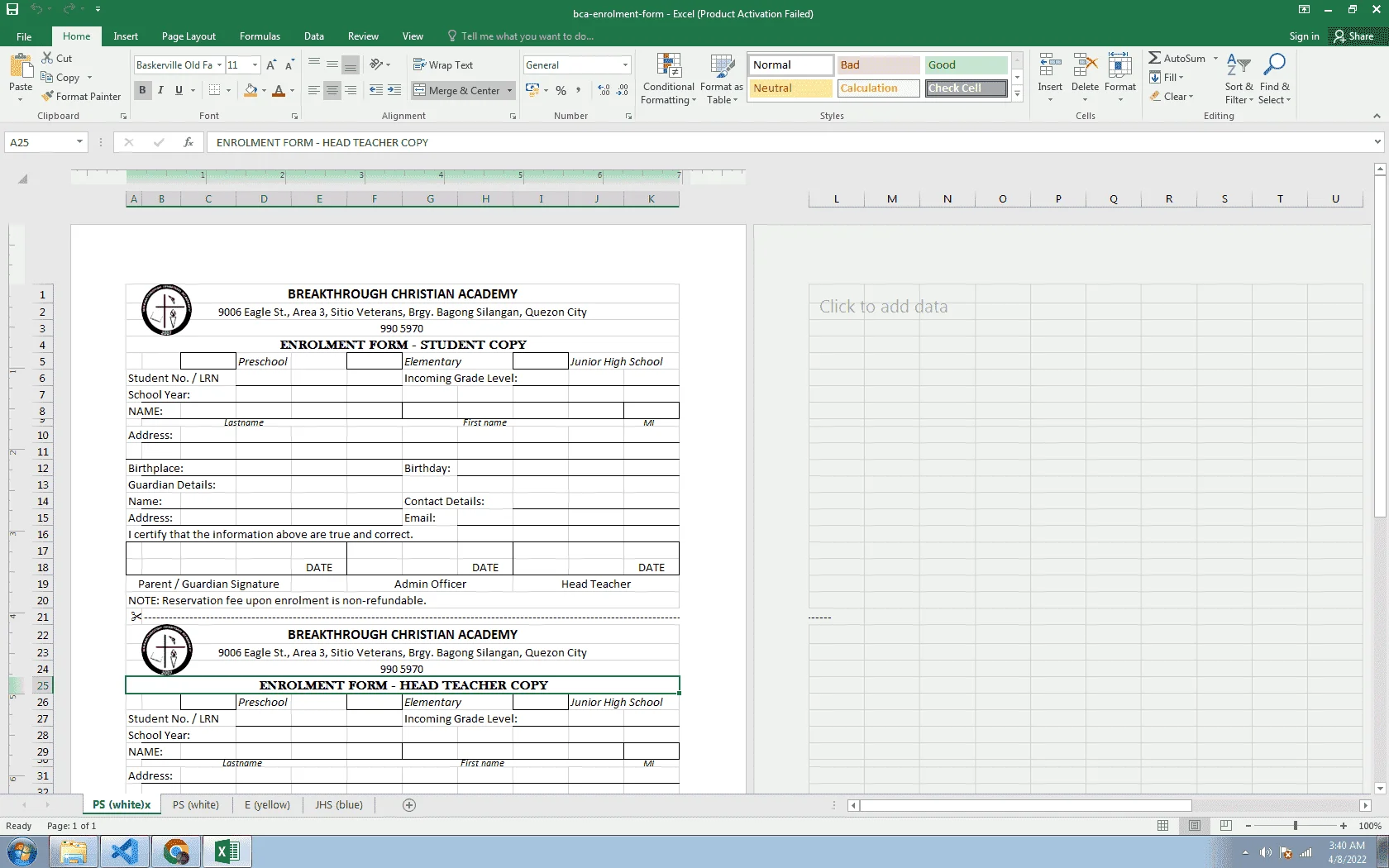Click the Share button

pos(1353,36)
